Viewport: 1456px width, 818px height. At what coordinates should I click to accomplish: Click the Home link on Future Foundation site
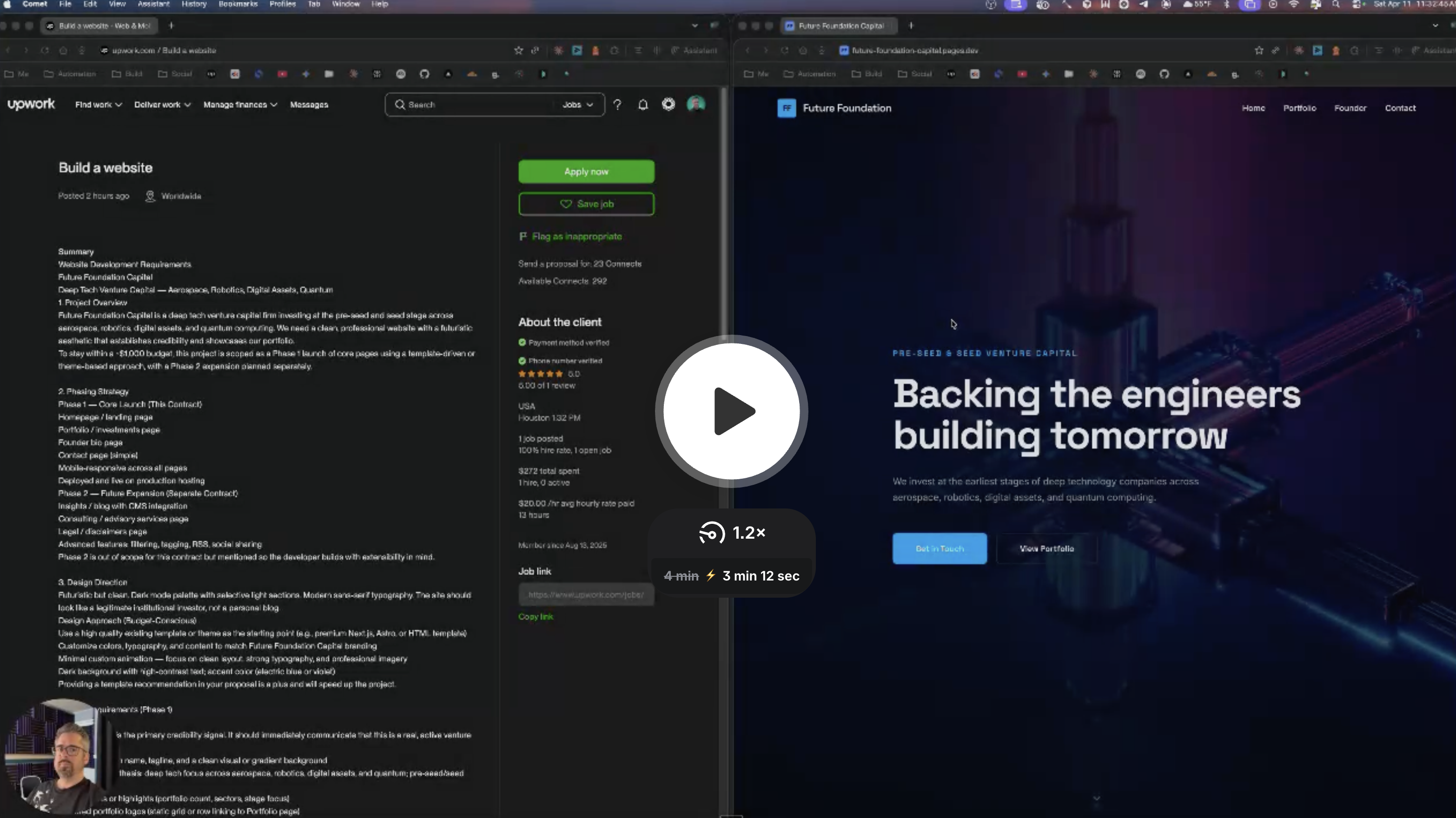click(1253, 108)
